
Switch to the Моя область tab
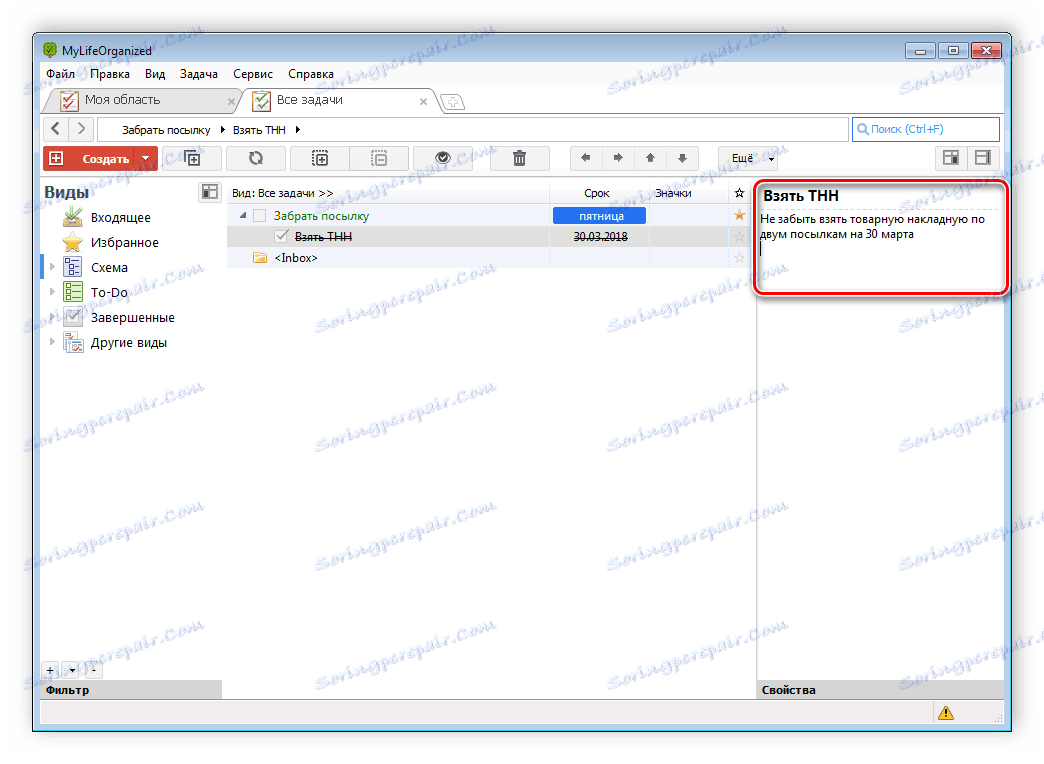[140, 100]
